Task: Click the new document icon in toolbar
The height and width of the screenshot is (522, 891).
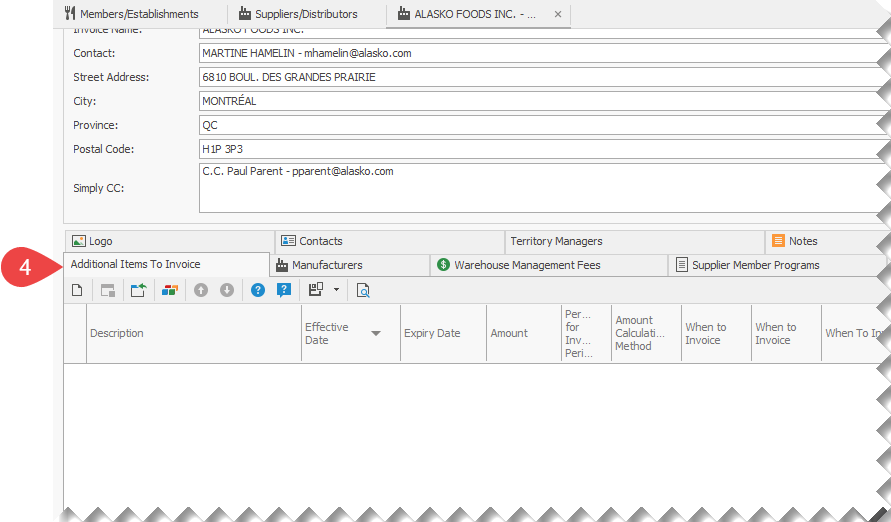Action: (77, 290)
